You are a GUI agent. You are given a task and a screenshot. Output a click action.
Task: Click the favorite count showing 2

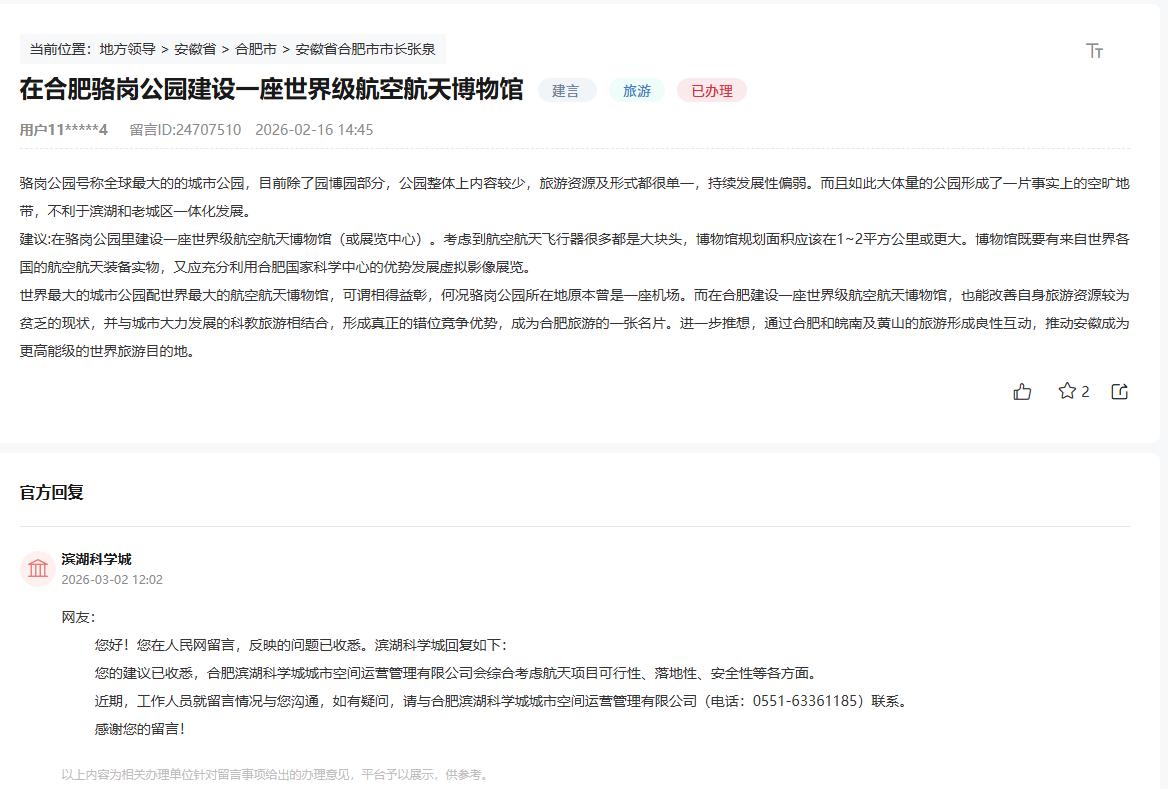(x=1084, y=392)
